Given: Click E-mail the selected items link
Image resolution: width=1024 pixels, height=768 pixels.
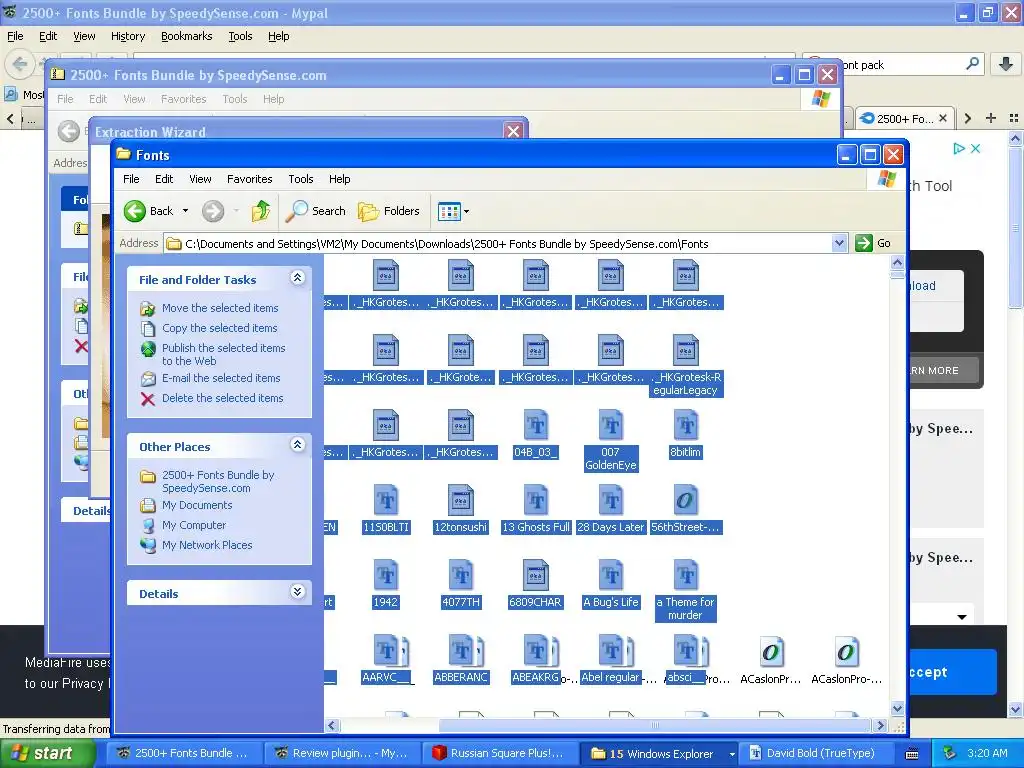Looking at the screenshot, I should pyautogui.click(x=221, y=378).
